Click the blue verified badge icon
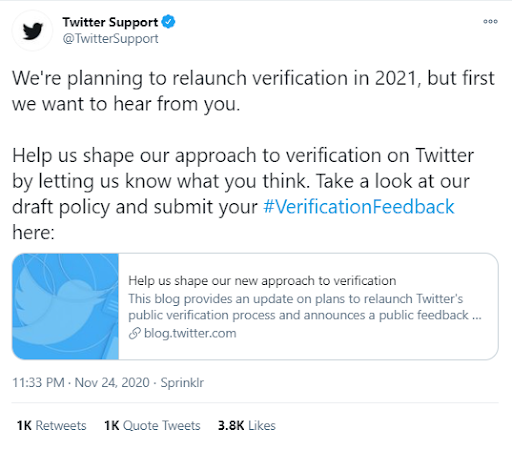 click(x=168, y=22)
